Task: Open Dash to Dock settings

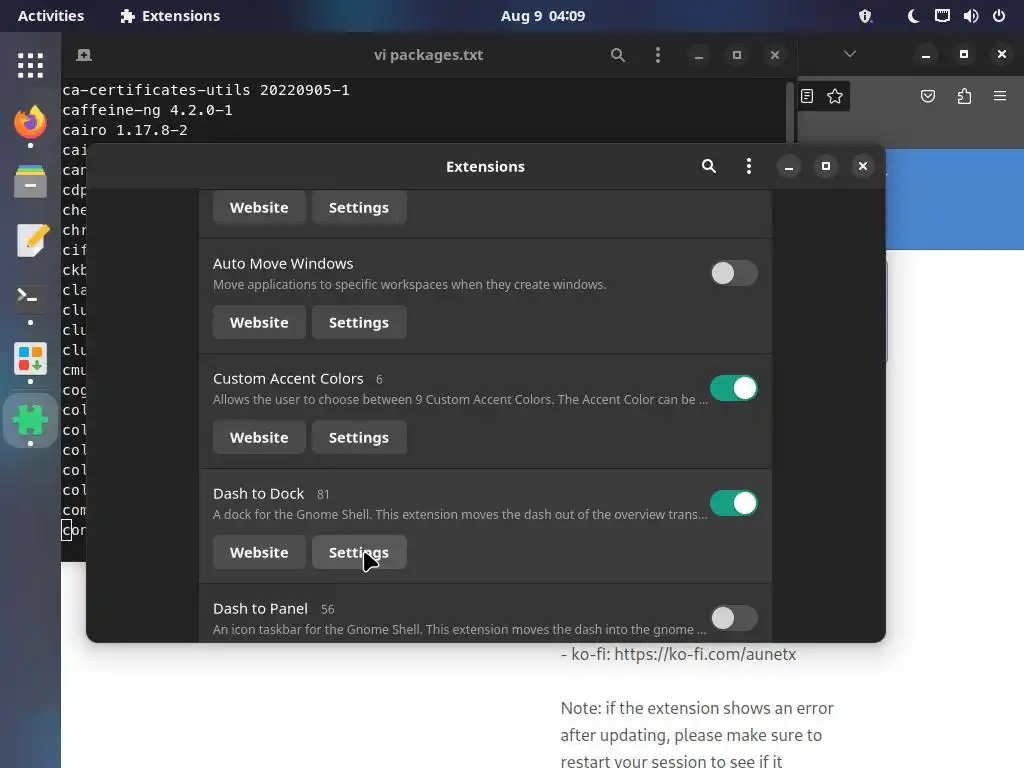Action: point(359,552)
